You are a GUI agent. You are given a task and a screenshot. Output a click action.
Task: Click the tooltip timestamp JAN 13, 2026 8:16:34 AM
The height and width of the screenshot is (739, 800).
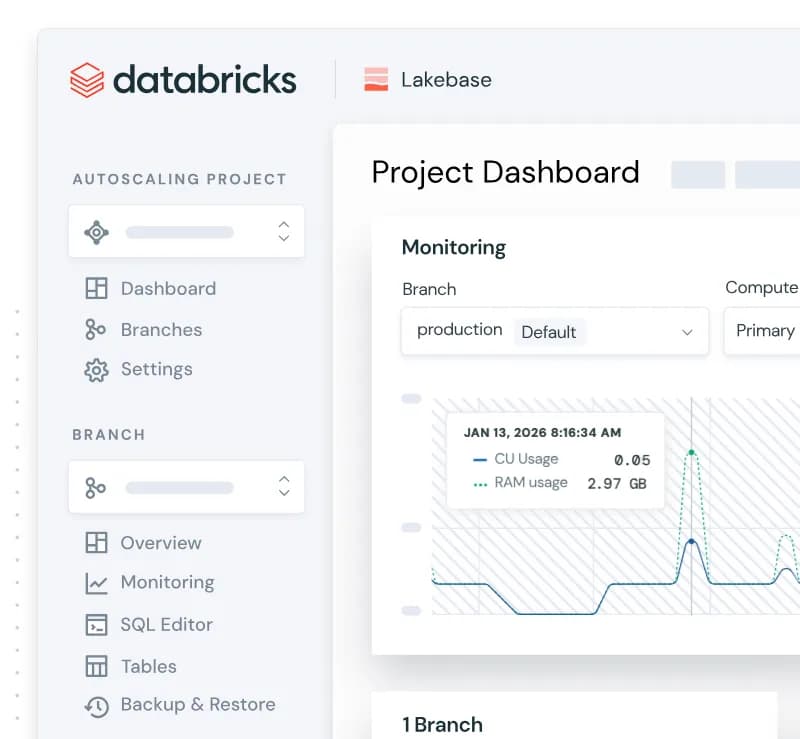point(542,433)
